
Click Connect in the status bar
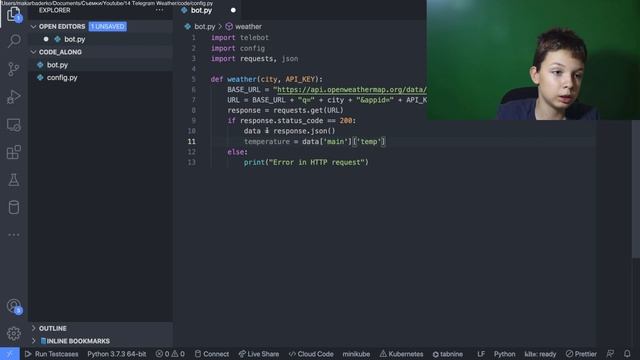[212, 354]
